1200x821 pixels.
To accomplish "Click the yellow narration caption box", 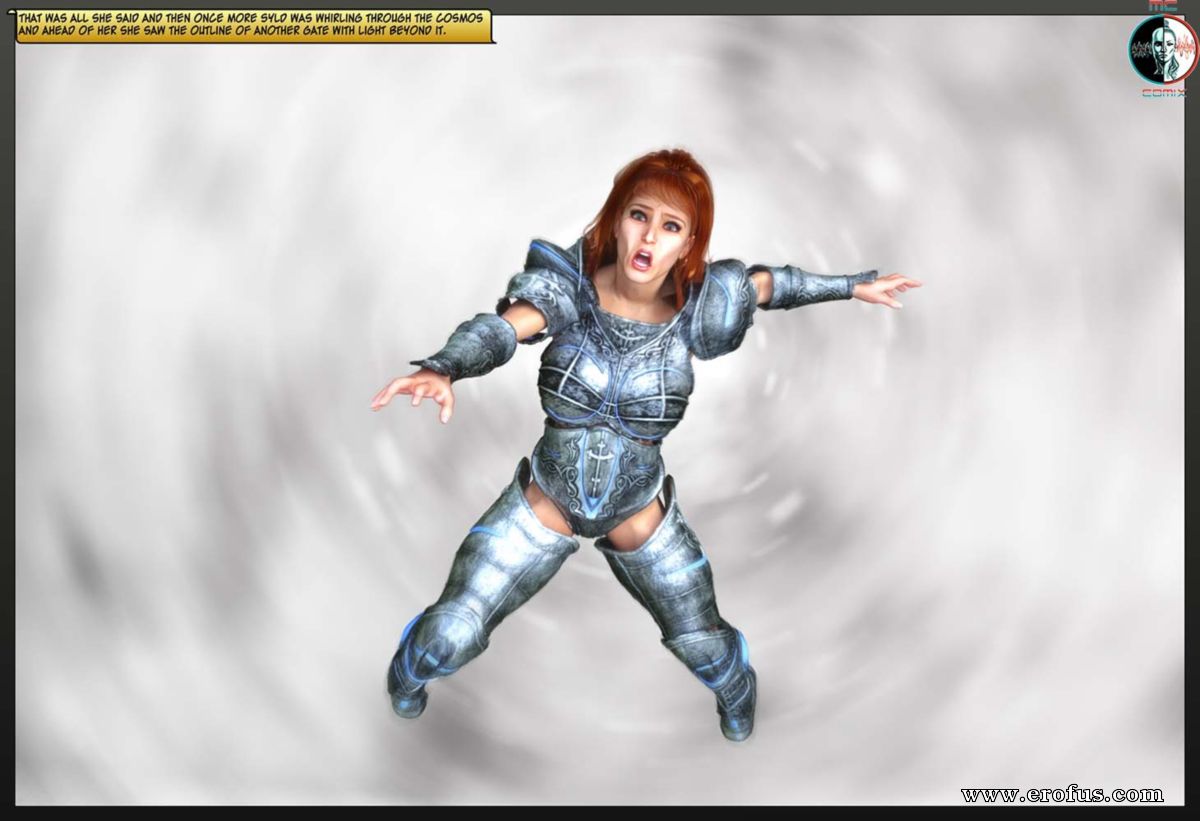I will tap(255, 25).
